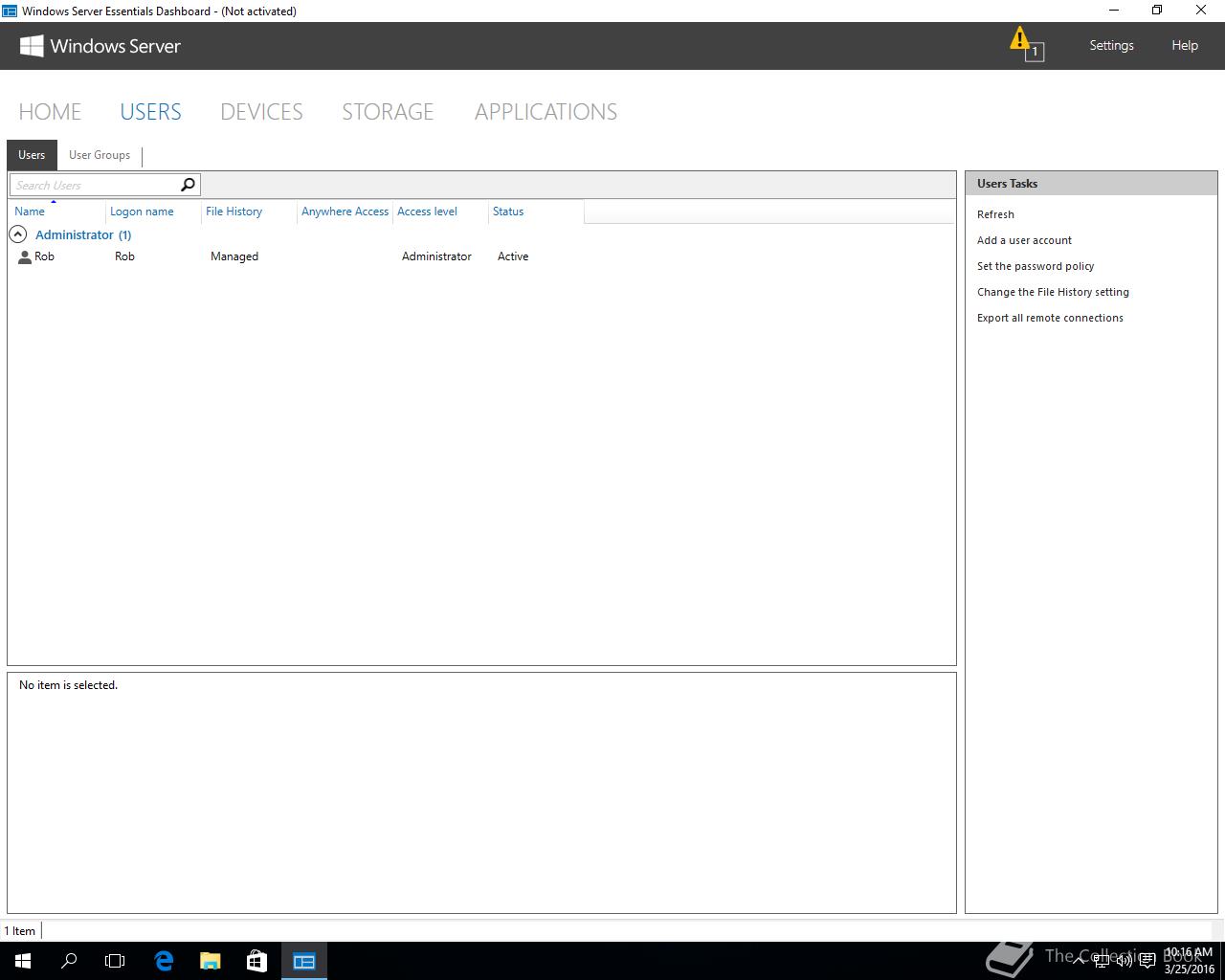1225x980 pixels.
Task: Click the network icon in system tray
Action: point(1102,961)
